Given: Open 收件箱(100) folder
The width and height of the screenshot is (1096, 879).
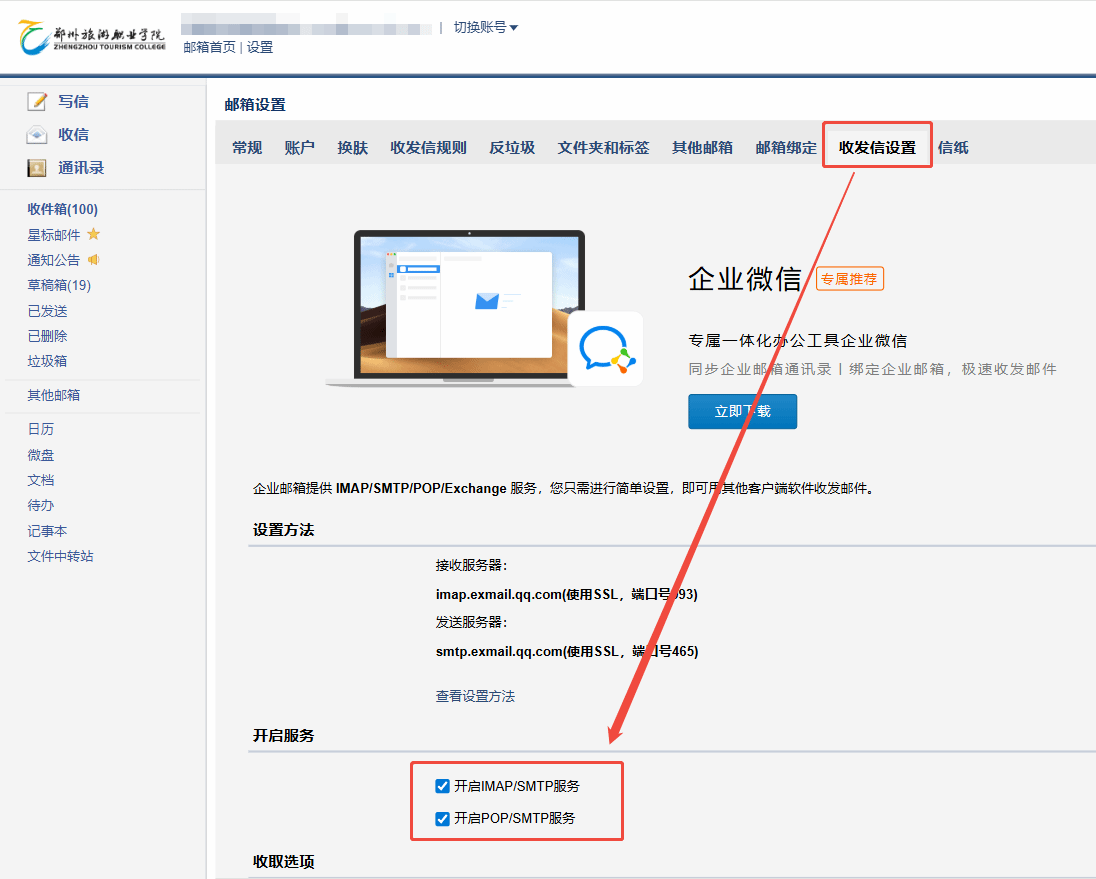Looking at the screenshot, I should (62, 209).
